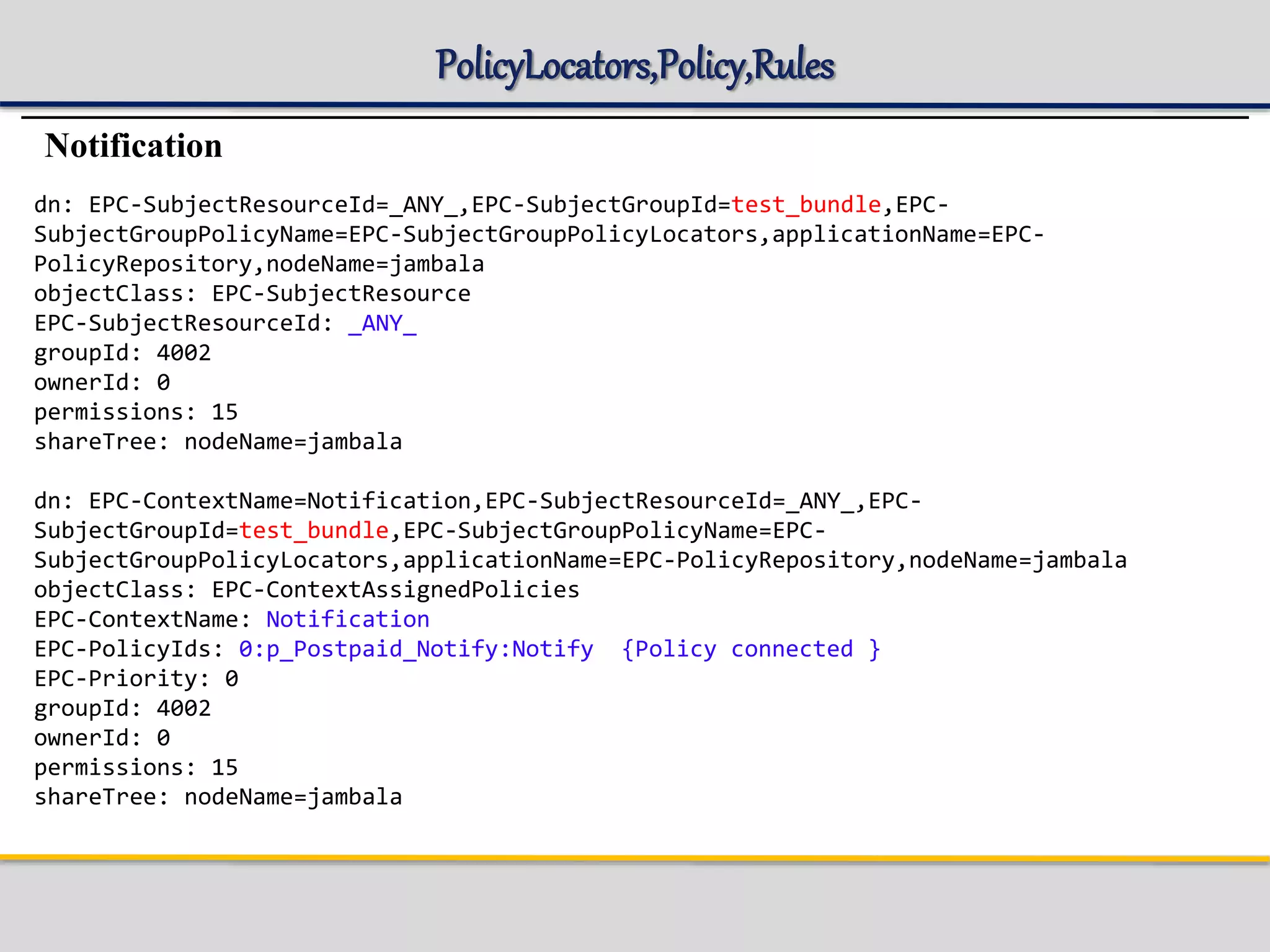Click the dn line starting EPC-ContextName=Notification
Viewport: 1270px width, 952px height.
click(x=477, y=501)
